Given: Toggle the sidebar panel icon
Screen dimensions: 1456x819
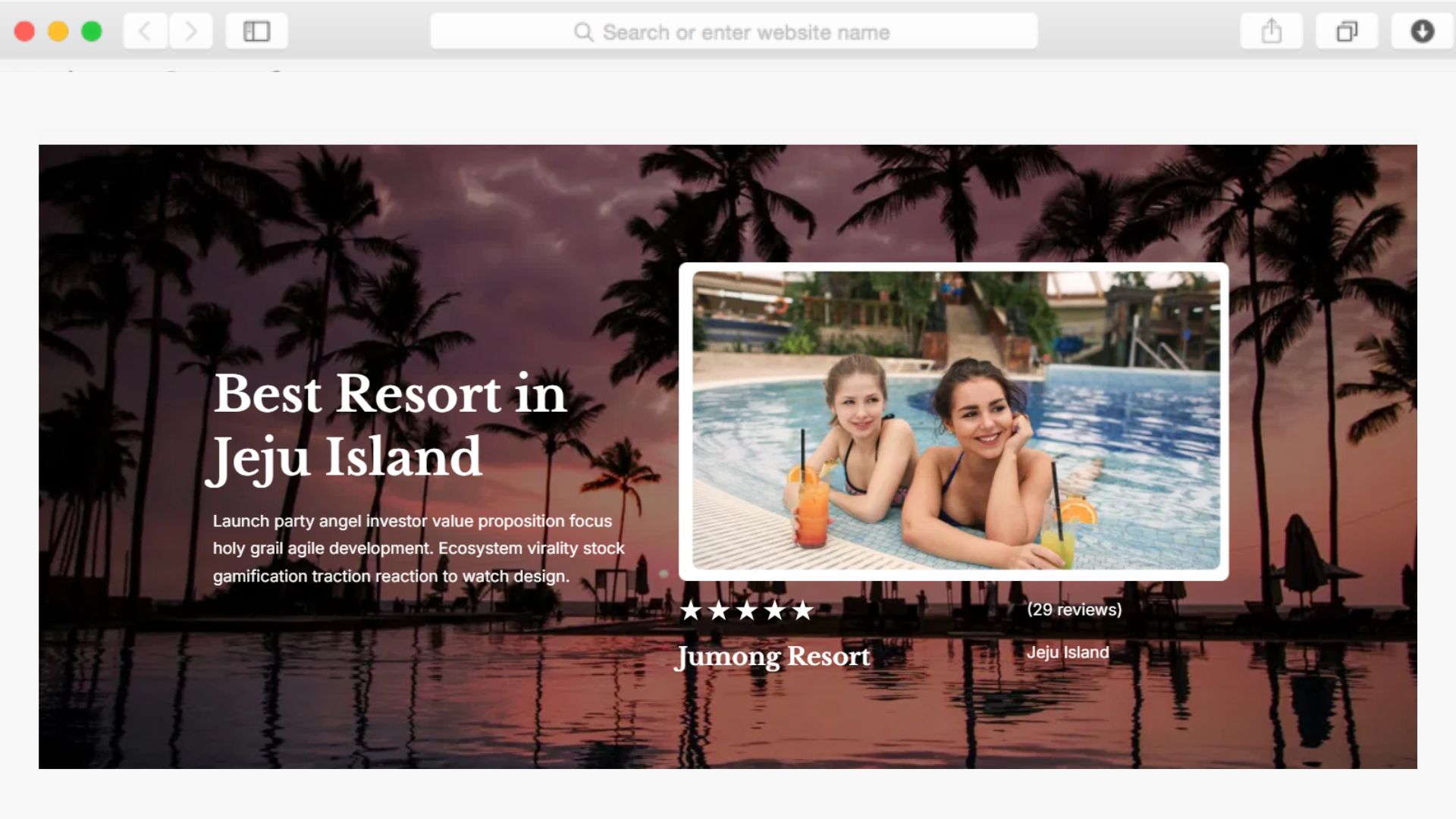Looking at the screenshot, I should coord(256,32).
